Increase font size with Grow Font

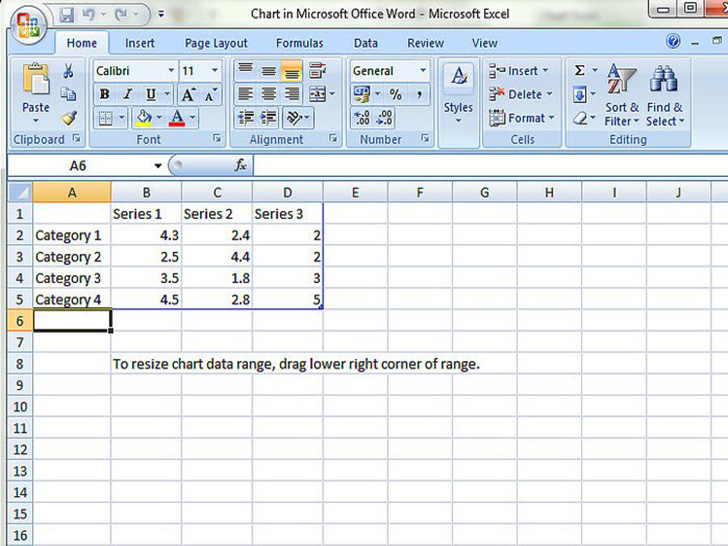click(188, 95)
